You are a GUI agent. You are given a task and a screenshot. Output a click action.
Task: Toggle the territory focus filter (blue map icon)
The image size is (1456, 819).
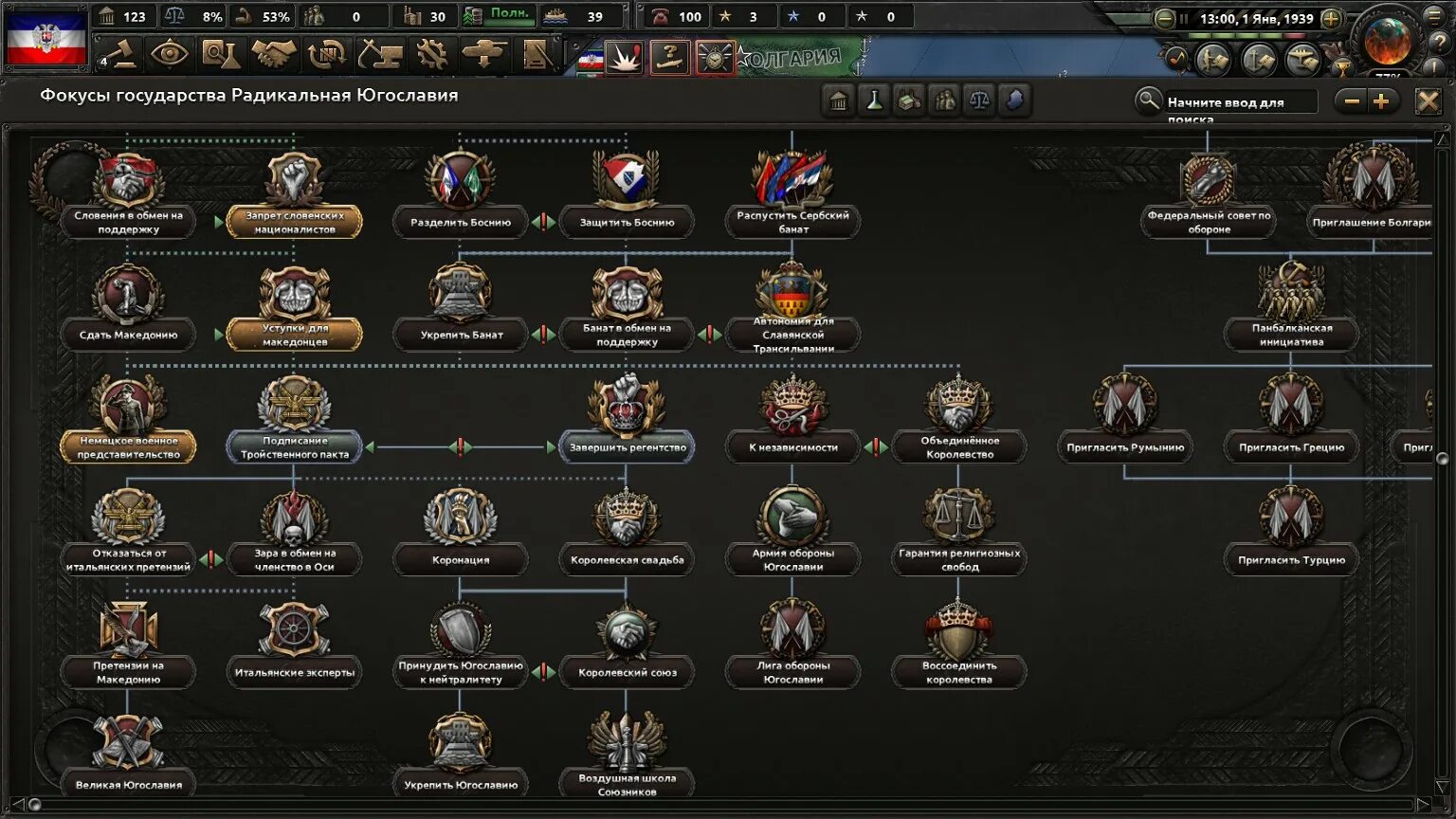point(1014,100)
